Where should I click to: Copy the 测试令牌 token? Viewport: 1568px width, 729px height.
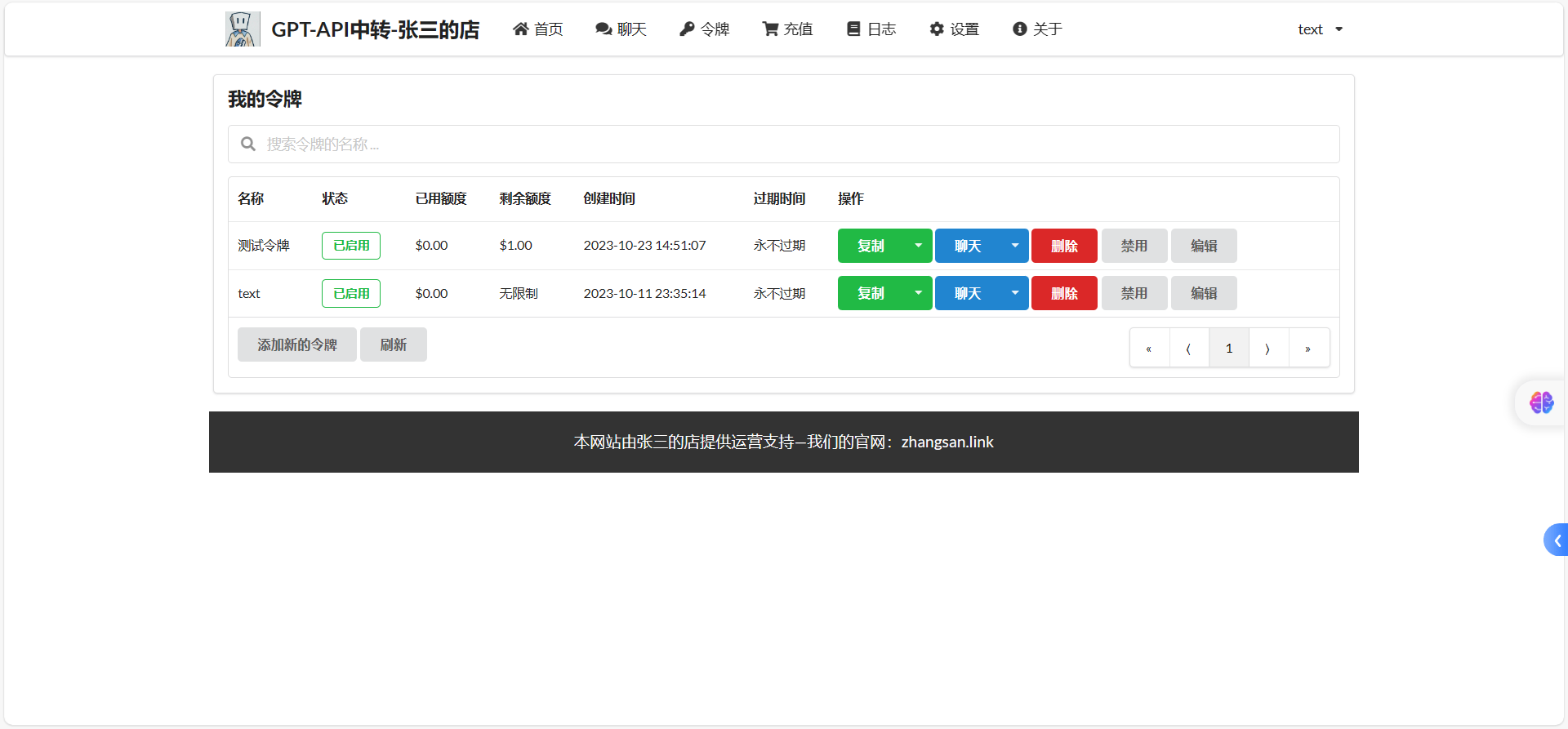pos(871,246)
